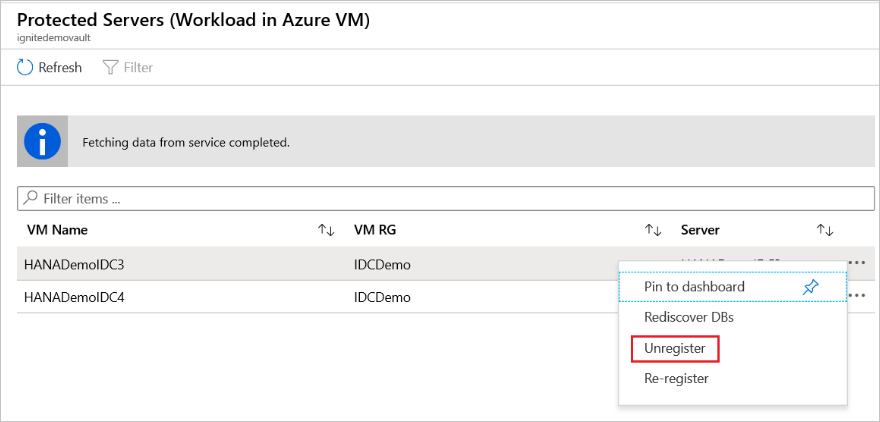Click the magnifier icon in the filter box
The height and width of the screenshot is (422, 880).
tap(31, 198)
